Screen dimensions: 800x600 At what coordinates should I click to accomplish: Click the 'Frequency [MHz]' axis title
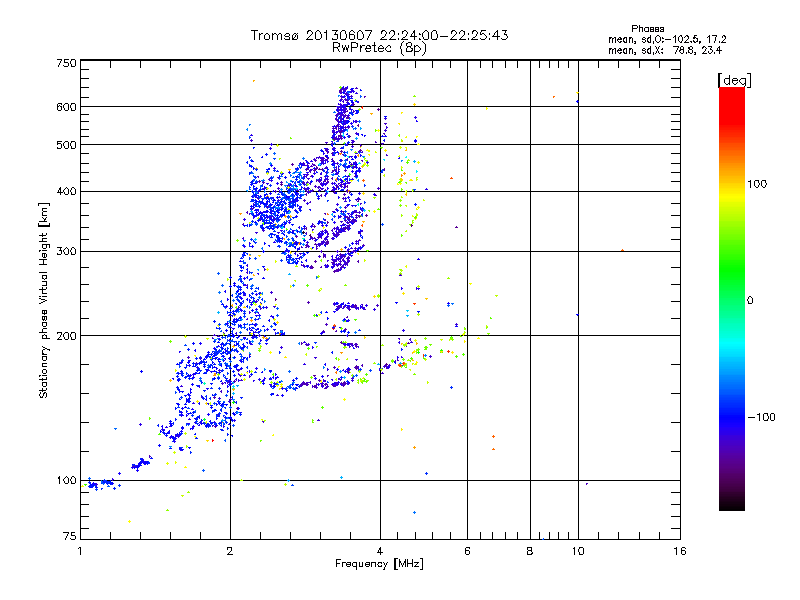[379, 564]
